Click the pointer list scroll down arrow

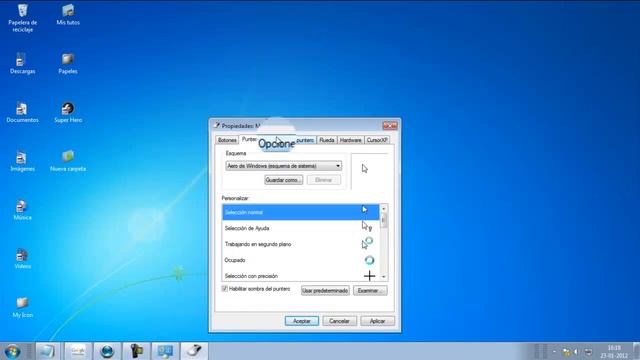click(384, 277)
